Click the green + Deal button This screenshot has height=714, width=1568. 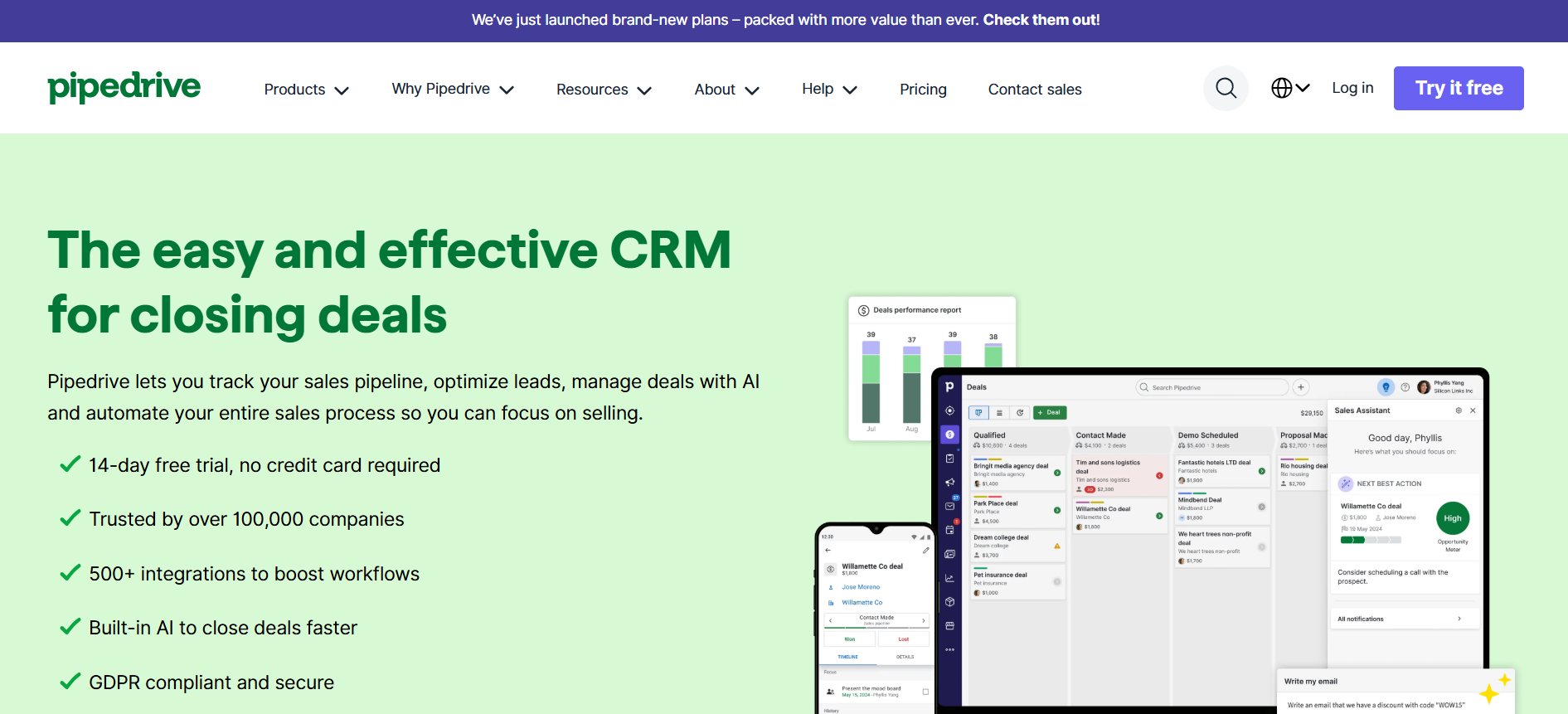(x=1050, y=412)
